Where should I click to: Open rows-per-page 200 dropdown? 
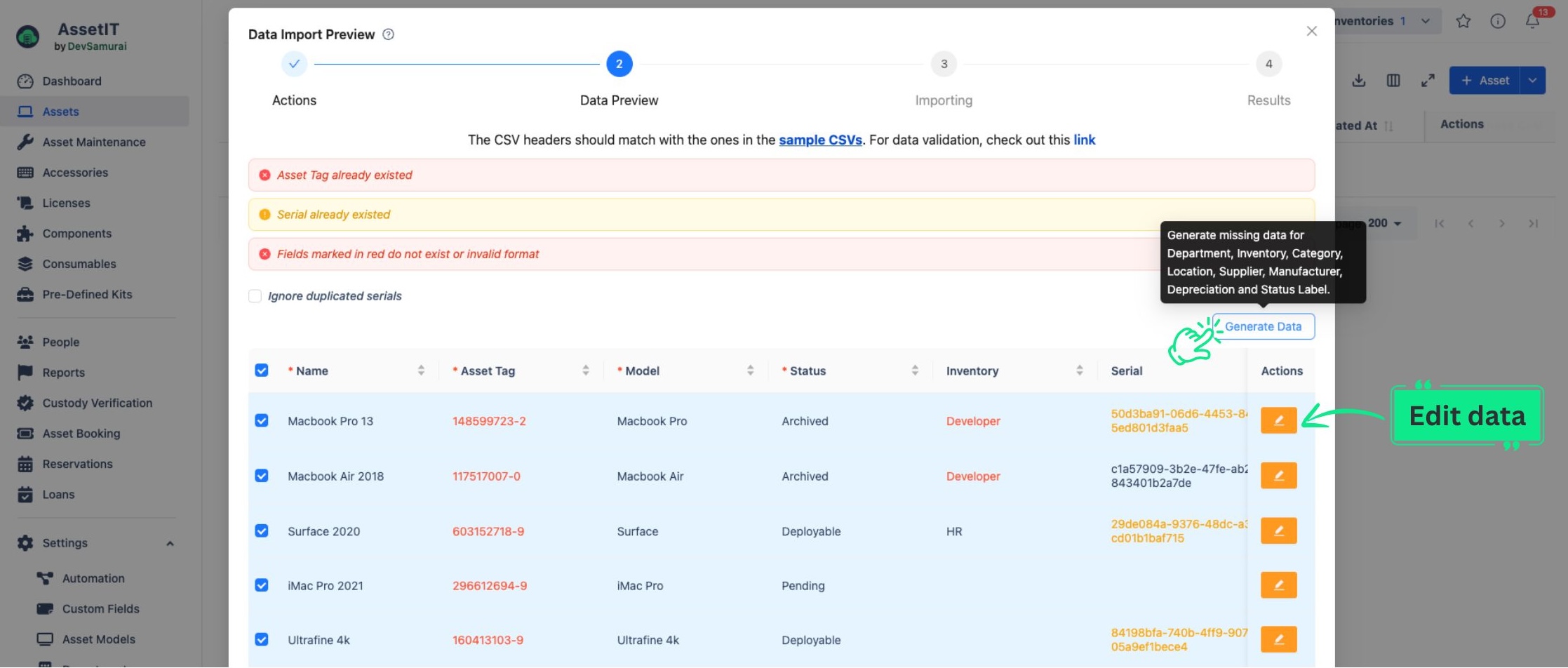1384,223
